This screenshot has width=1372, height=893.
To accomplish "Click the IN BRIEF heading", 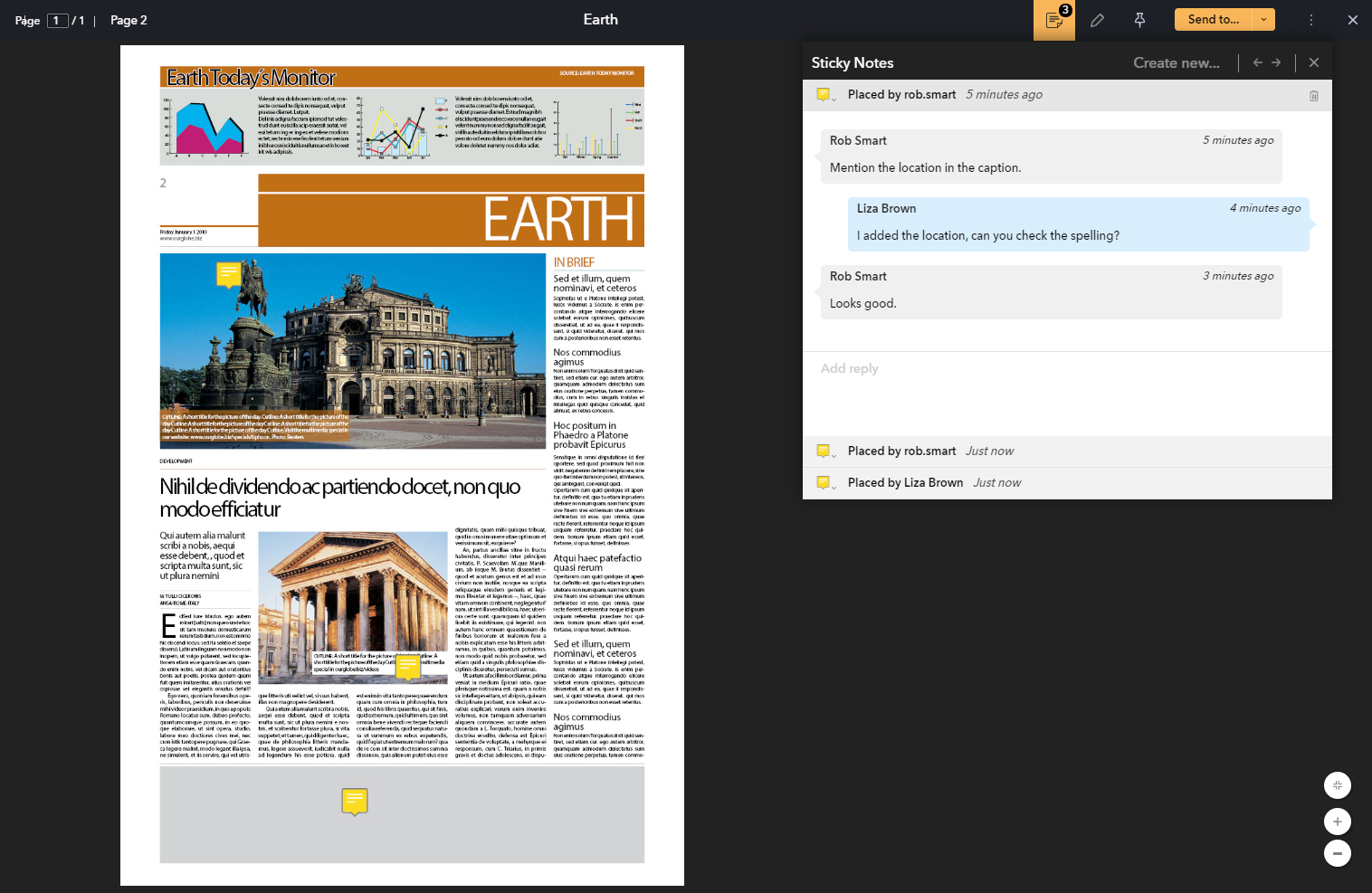I will [x=575, y=262].
